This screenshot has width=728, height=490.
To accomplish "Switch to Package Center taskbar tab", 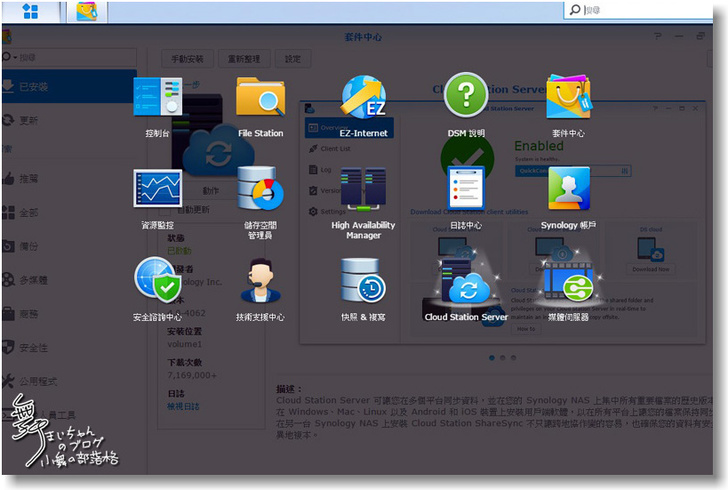I will 87,11.
